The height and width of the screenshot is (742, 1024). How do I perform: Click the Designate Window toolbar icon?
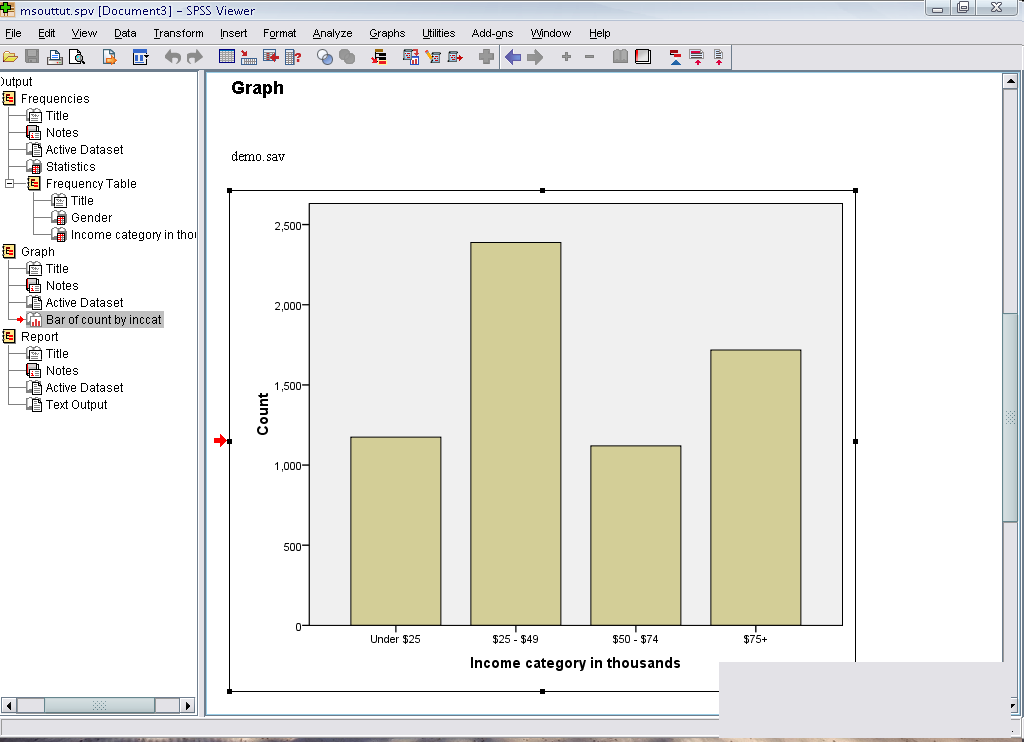click(486, 57)
